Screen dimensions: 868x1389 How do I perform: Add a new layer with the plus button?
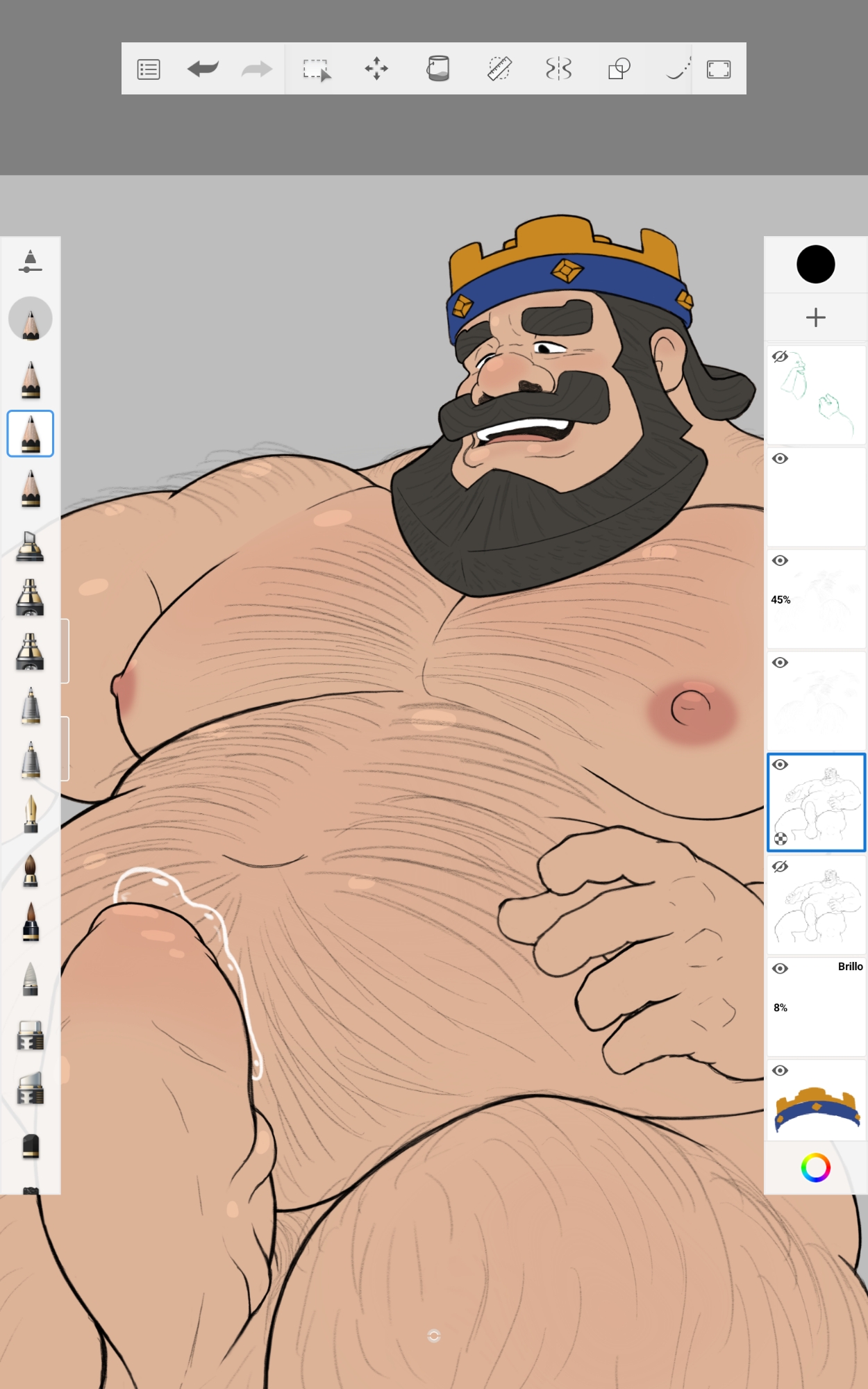[x=815, y=317]
